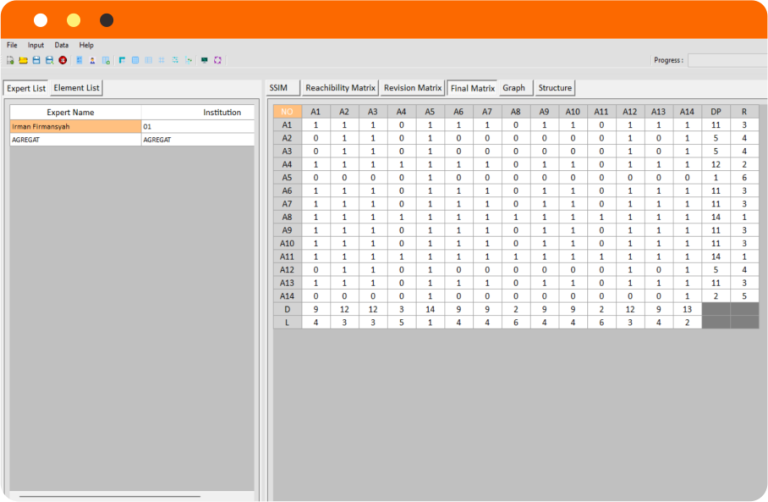The height and width of the screenshot is (502, 768).
Task: Click the orange NO corner header
Action: 287,112
